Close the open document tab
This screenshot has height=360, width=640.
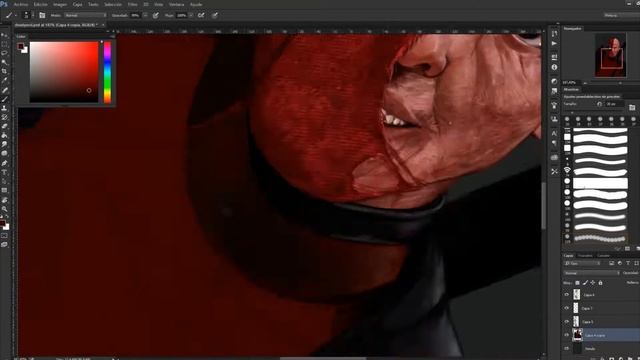[103, 25]
